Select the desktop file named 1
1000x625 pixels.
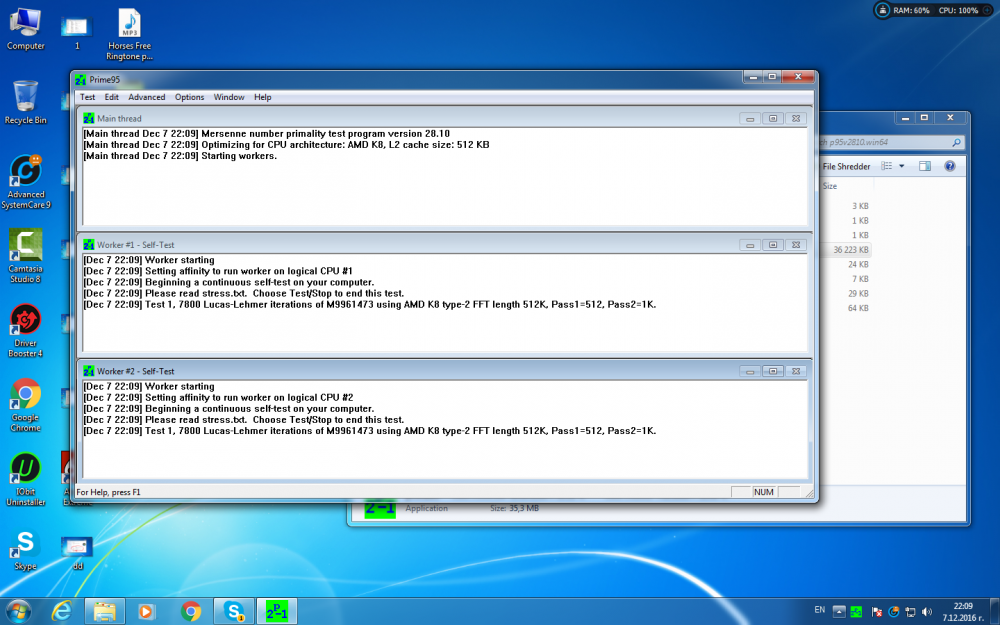77,32
